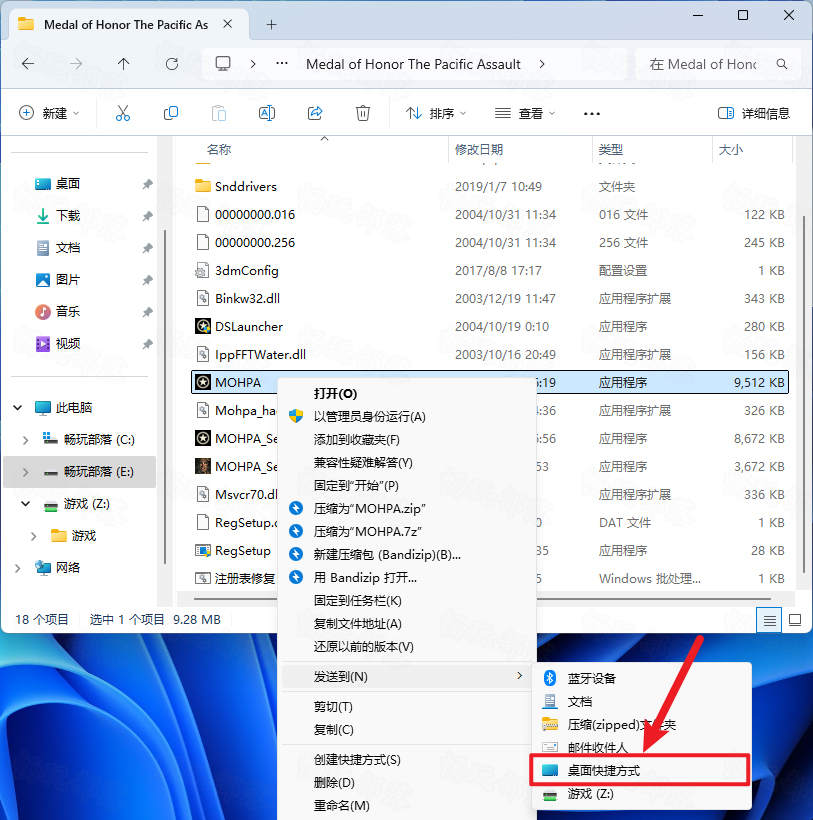This screenshot has height=820, width=813.
Task: Click the MOHPA application icon
Action: pos(202,382)
